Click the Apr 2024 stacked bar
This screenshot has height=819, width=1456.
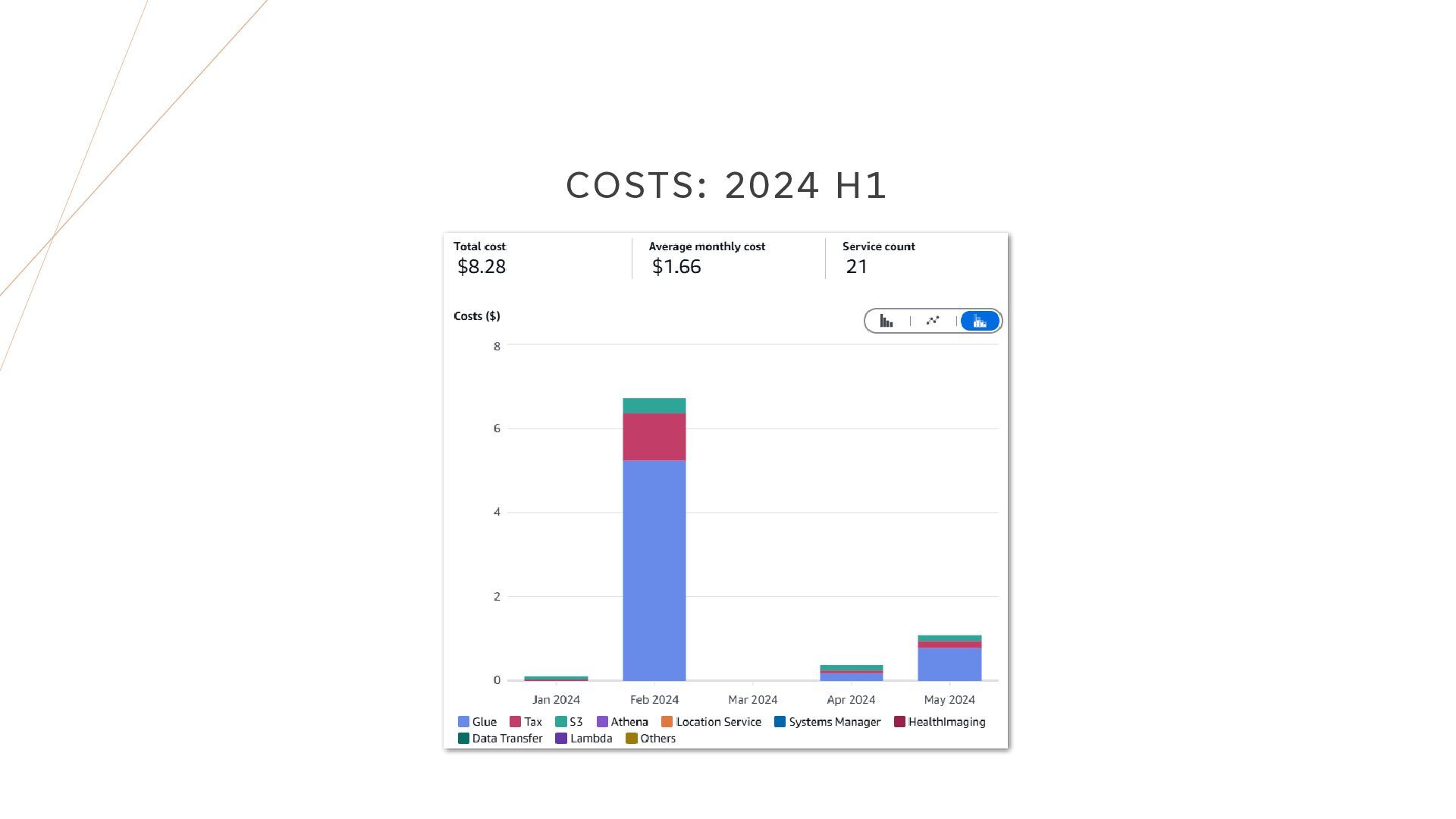click(x=851, y=673)
